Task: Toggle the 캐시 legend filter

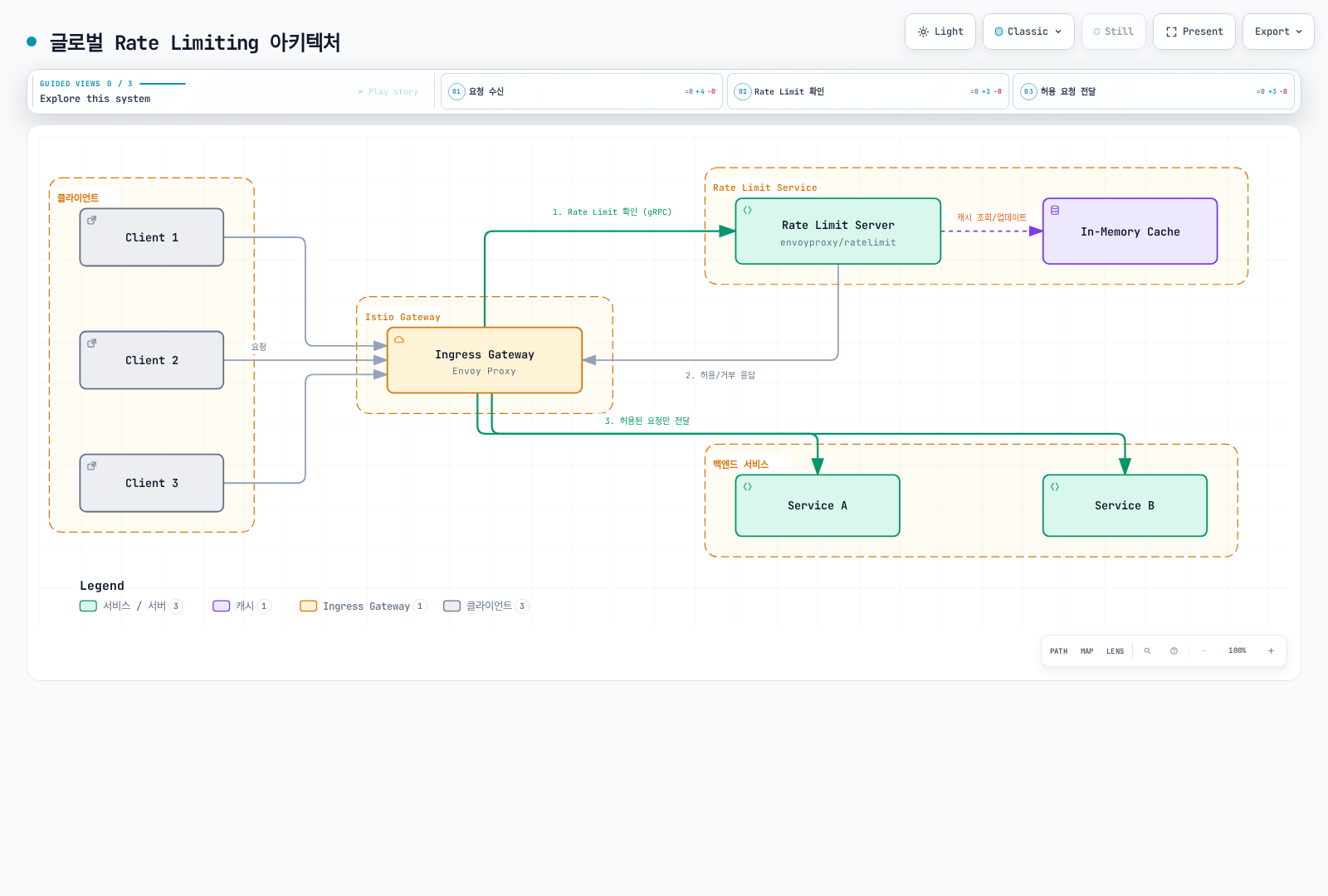Action: (x=242, y=606)
